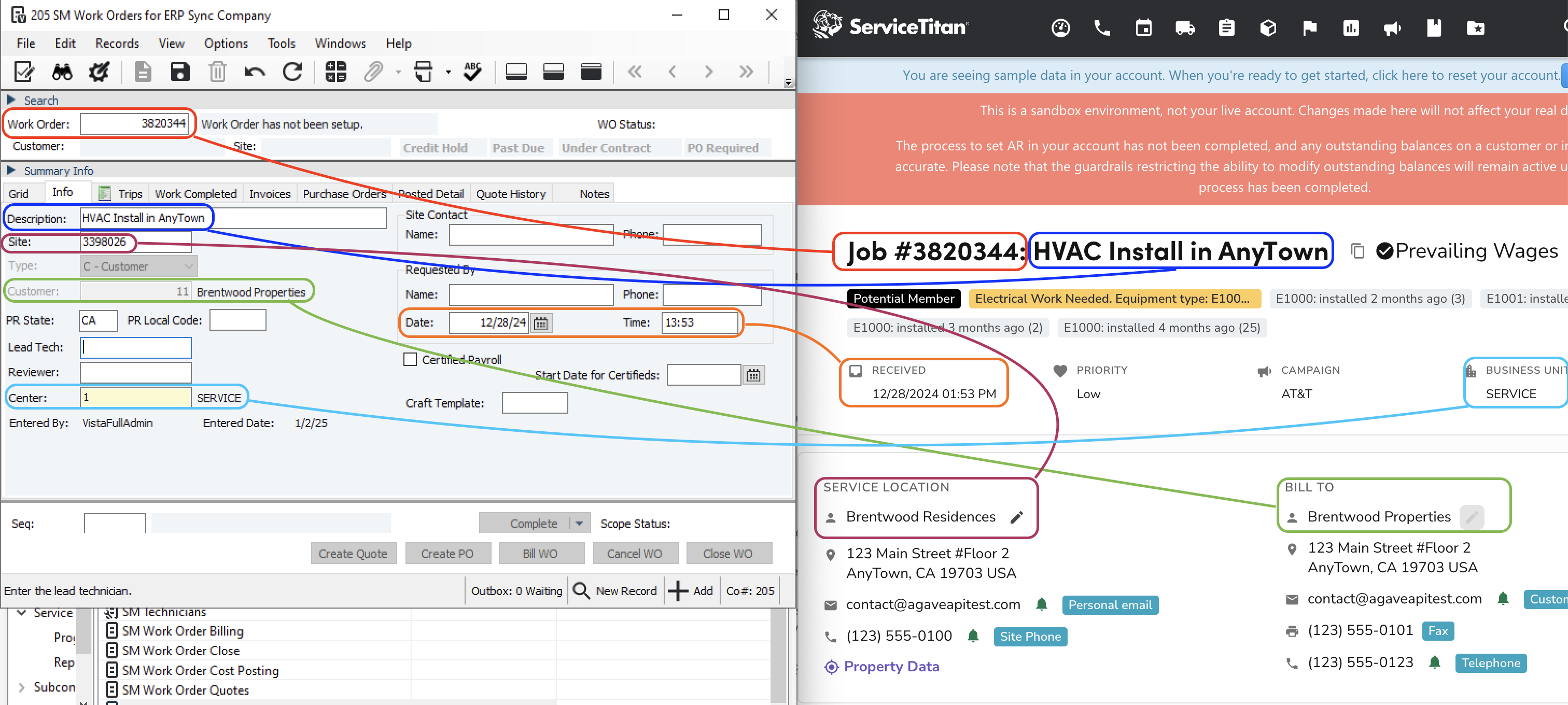Open attachments dropdown arrow beside paperclip
1568x705 pixels.
(x=398, y=72)
